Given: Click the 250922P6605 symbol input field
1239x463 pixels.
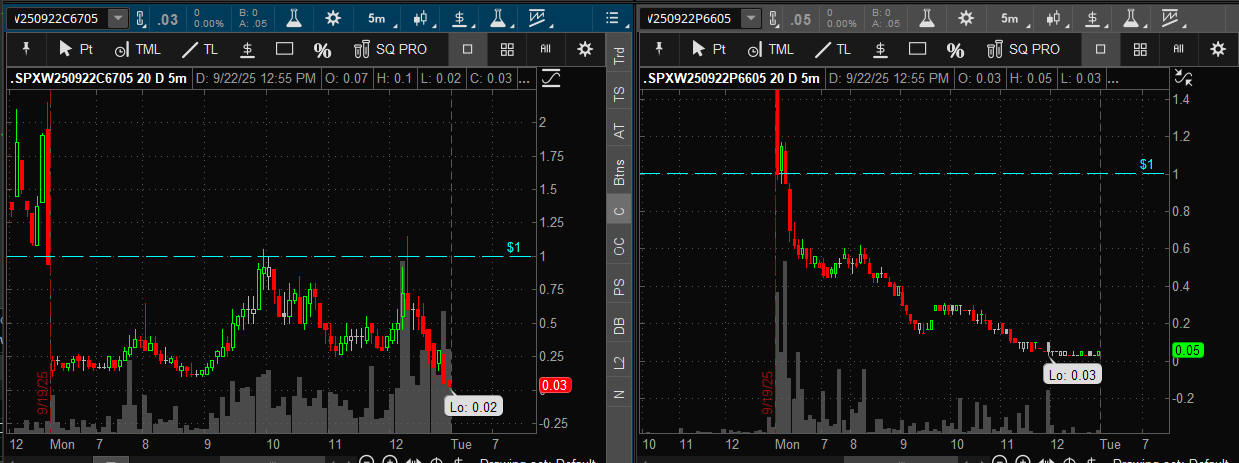Looking at the screenshot, I should tap(688, 18).
